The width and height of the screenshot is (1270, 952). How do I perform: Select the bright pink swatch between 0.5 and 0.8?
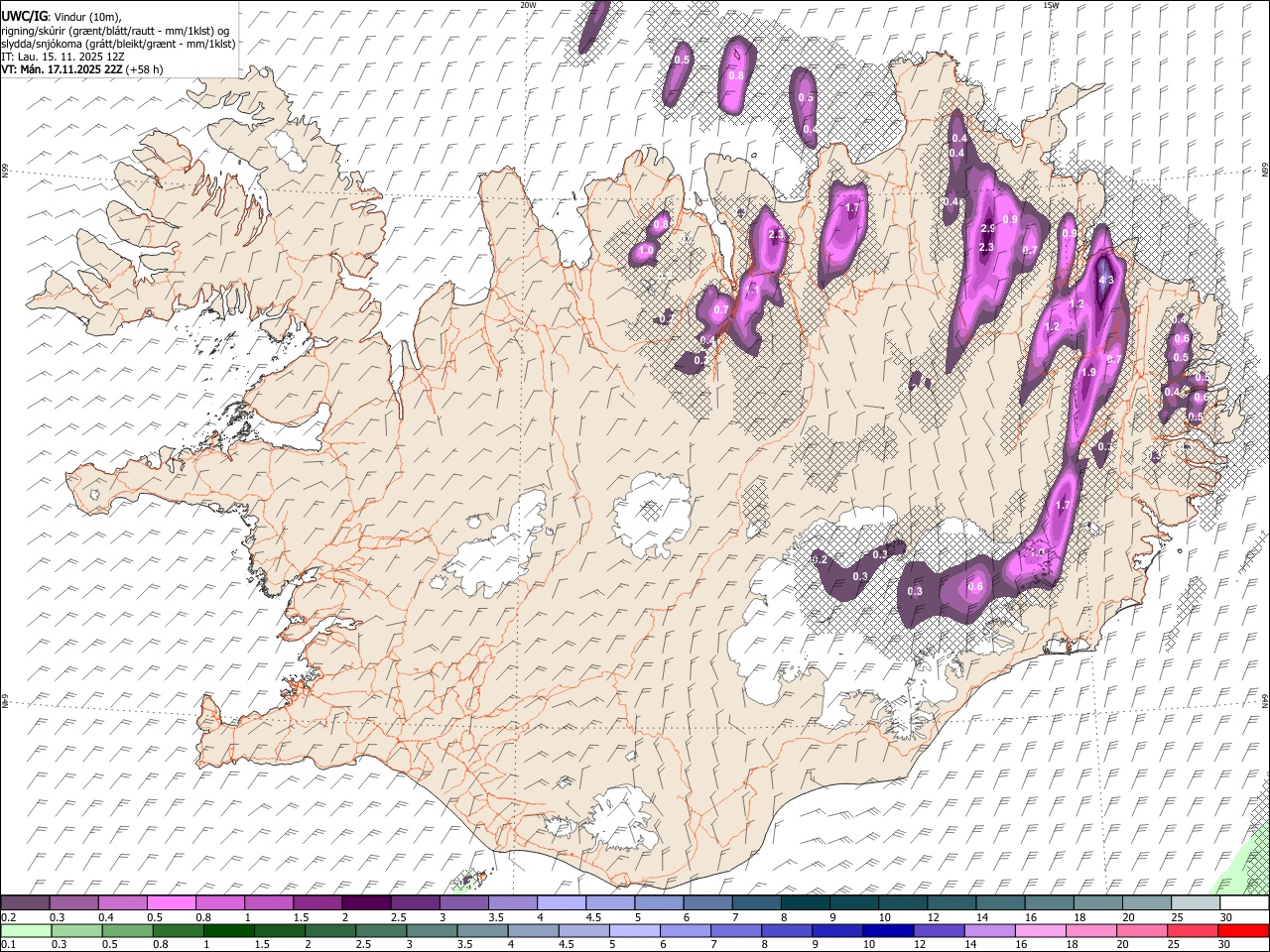click(x=171, y=903)
